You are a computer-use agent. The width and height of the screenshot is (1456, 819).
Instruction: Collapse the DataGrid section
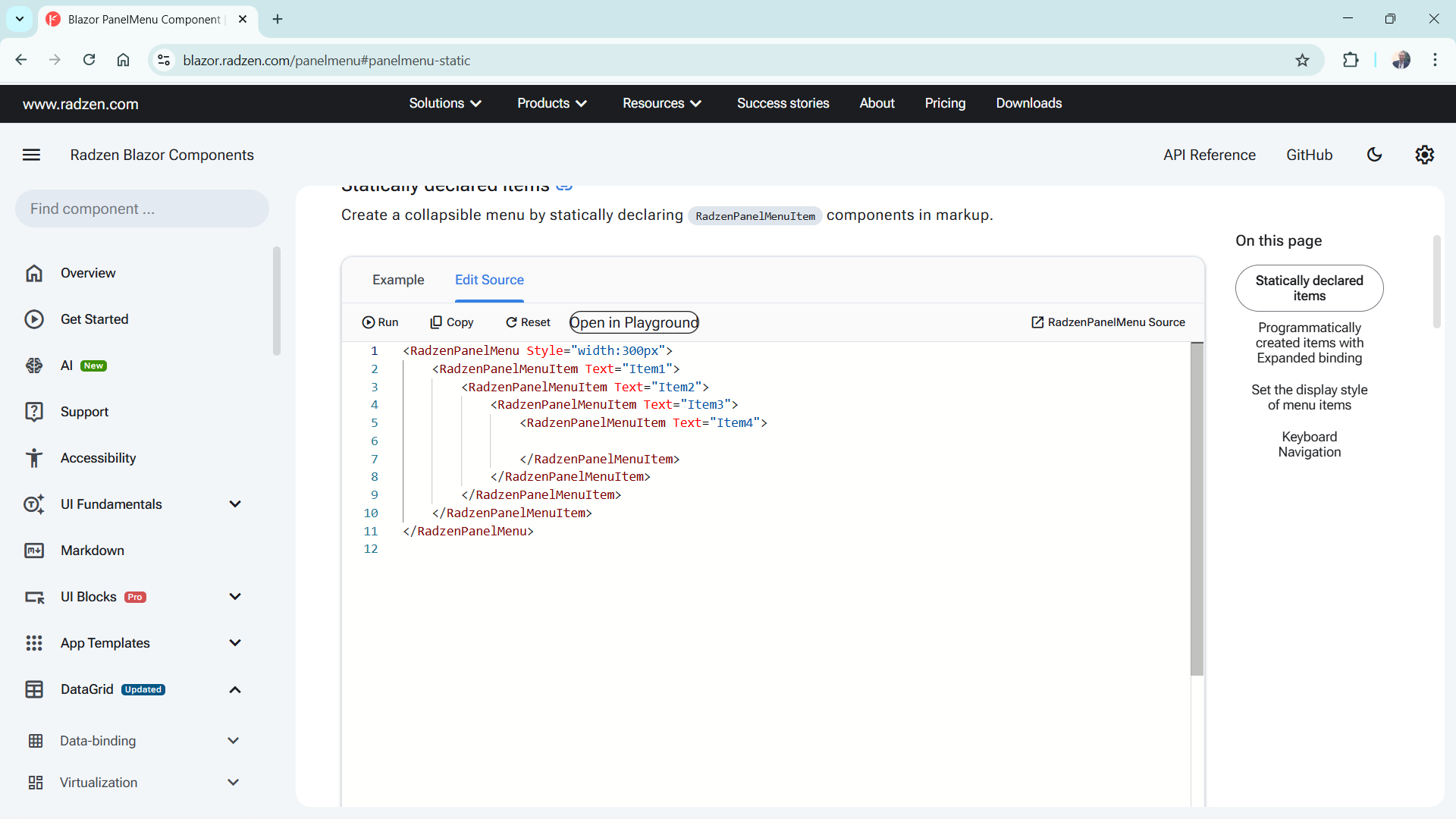click(x=235, y=689)
